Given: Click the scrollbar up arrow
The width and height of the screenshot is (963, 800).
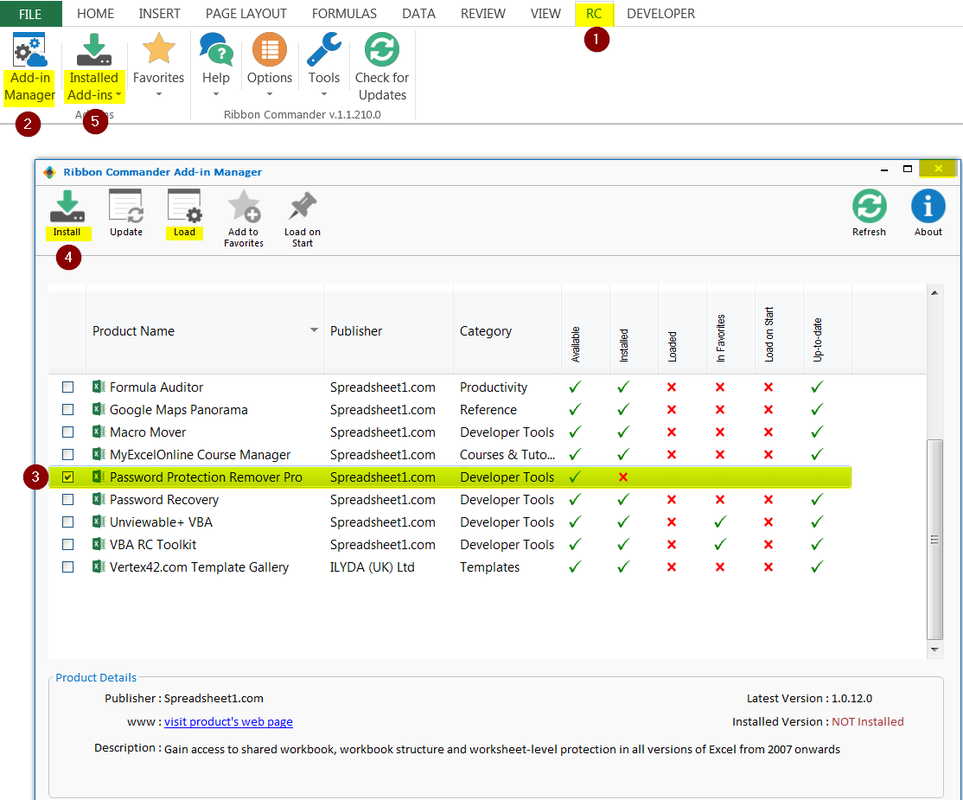Looking at the screenshot, I should 934,293.
